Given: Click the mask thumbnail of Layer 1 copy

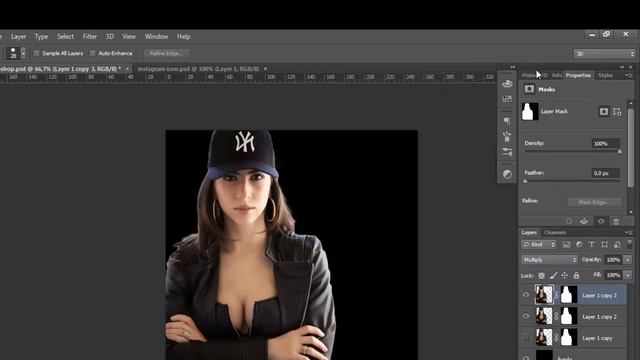Looking at the screenshot, I should 569,338.
